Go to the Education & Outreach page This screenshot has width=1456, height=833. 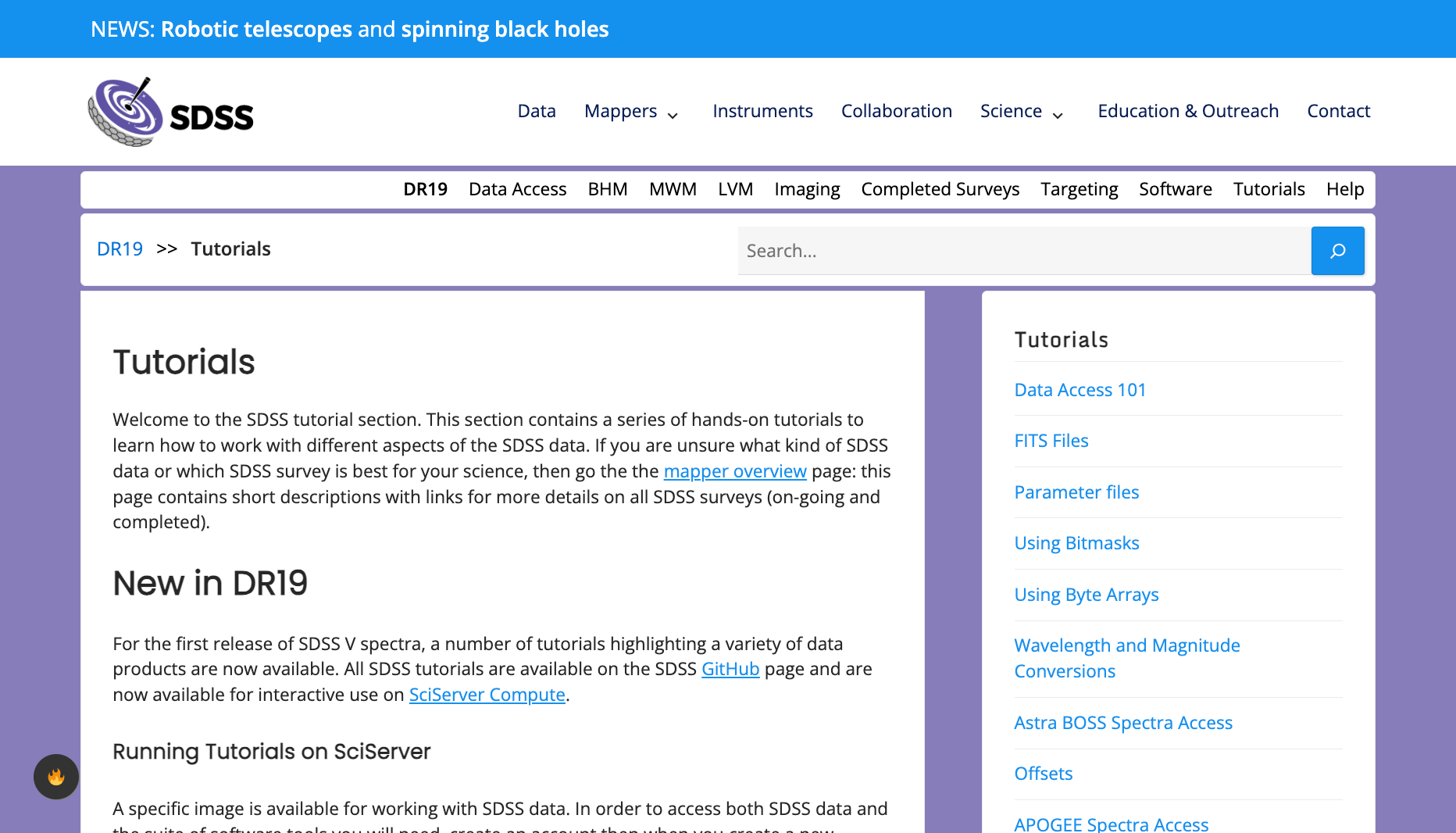coord(1187,111)
